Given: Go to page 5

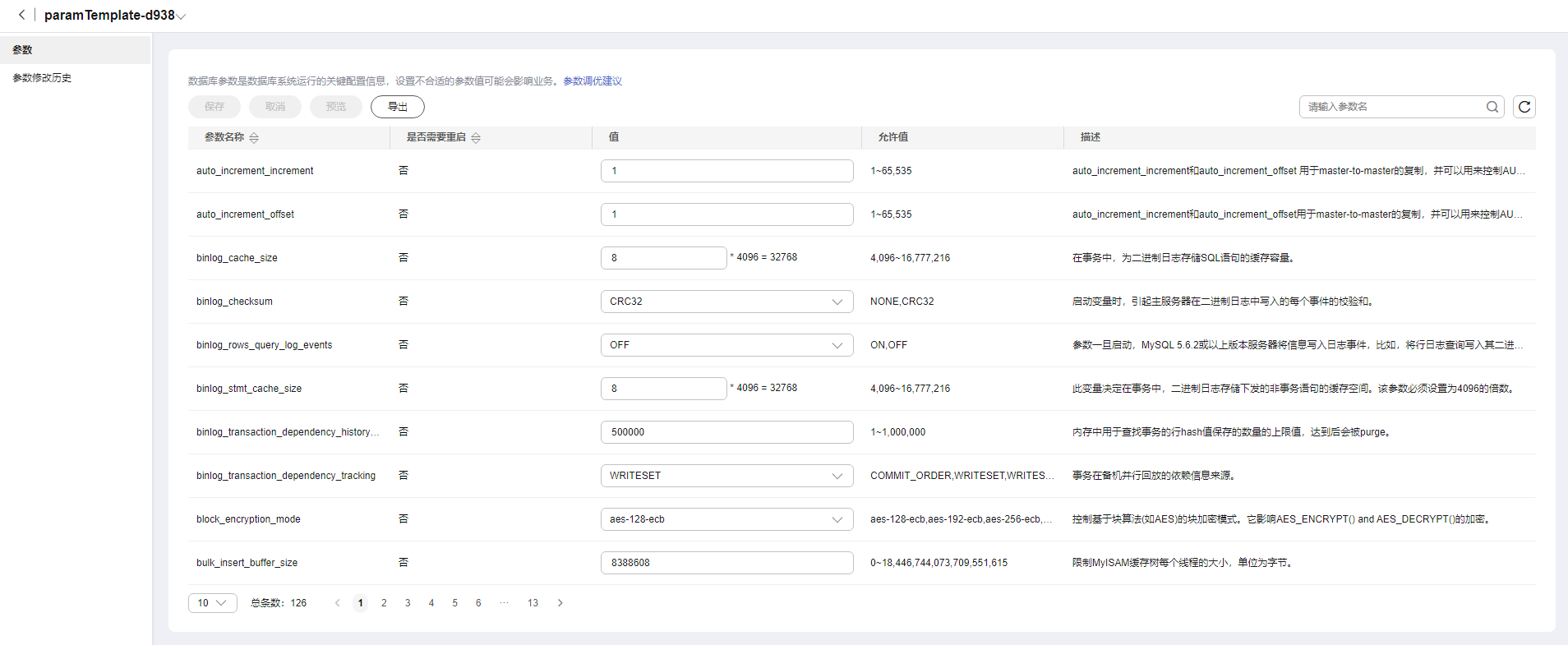Looking at the screenshot, I should click(454, 603).
